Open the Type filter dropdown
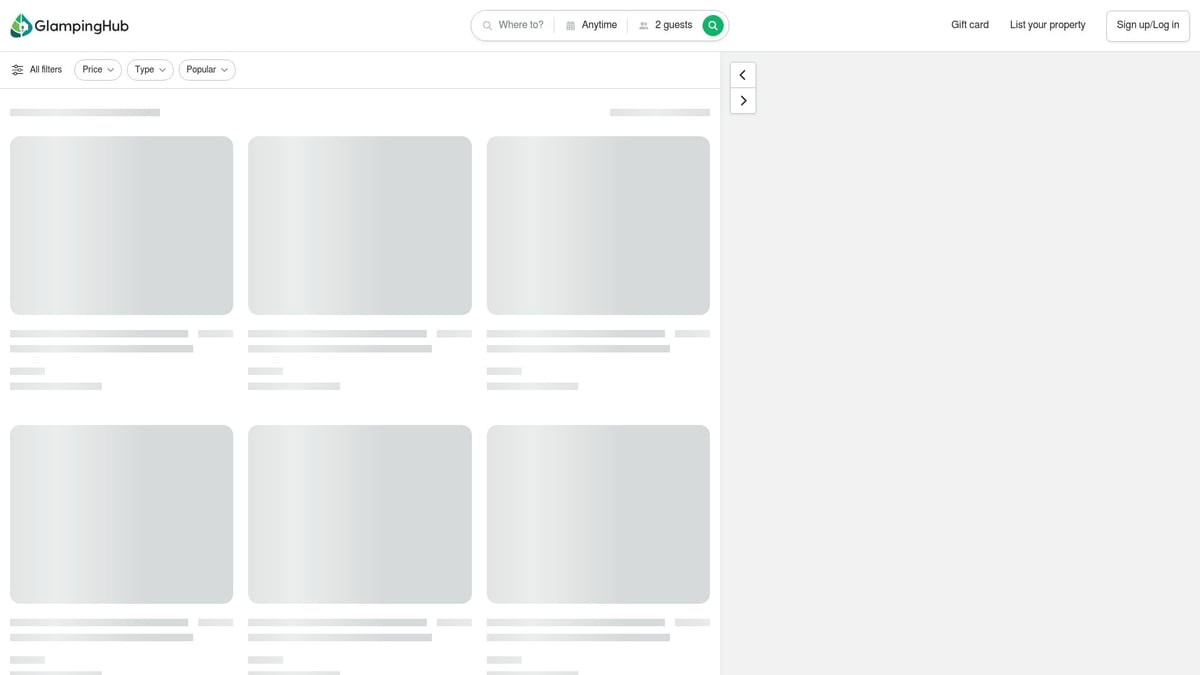 point(150,70)
